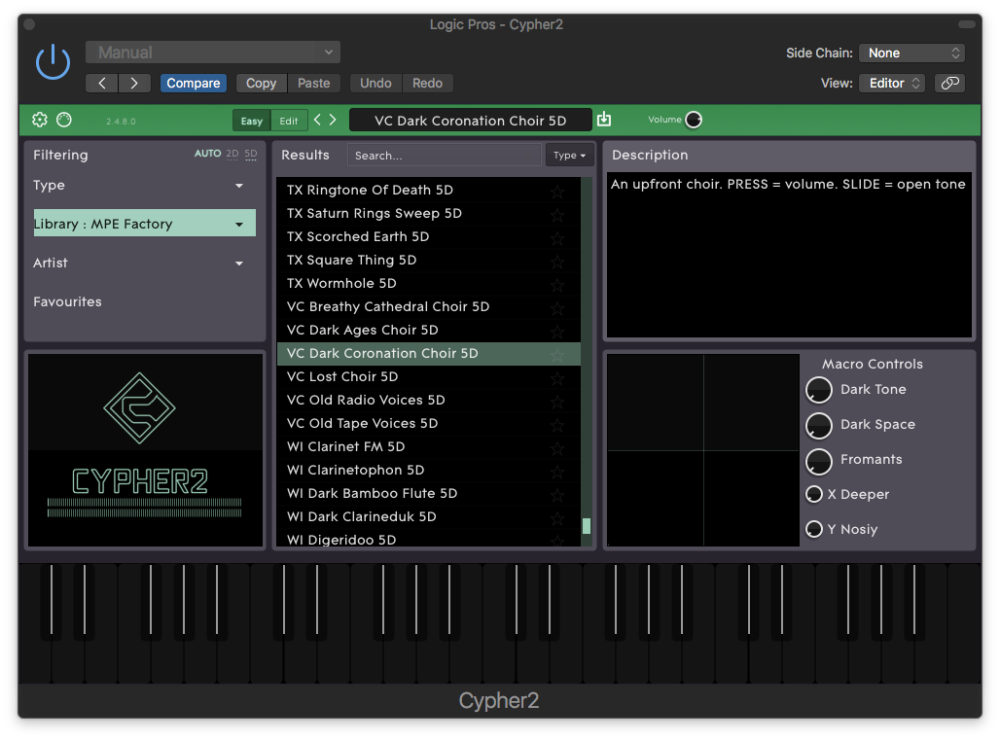Switch to Edit mode
The image size is (1000, 740).
pos(289,121)
